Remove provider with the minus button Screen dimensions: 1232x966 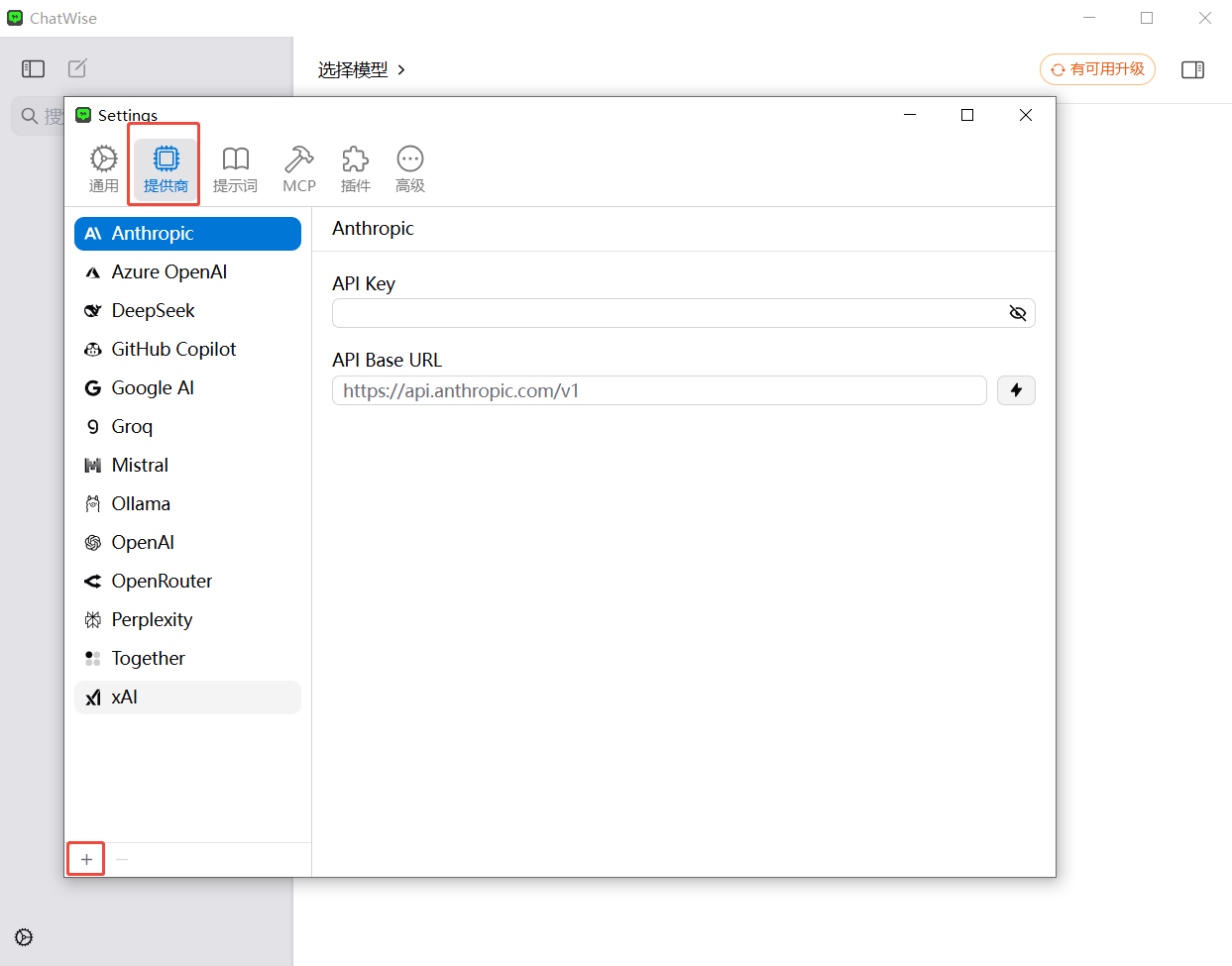pyautogui.click(x=122, y=859)
